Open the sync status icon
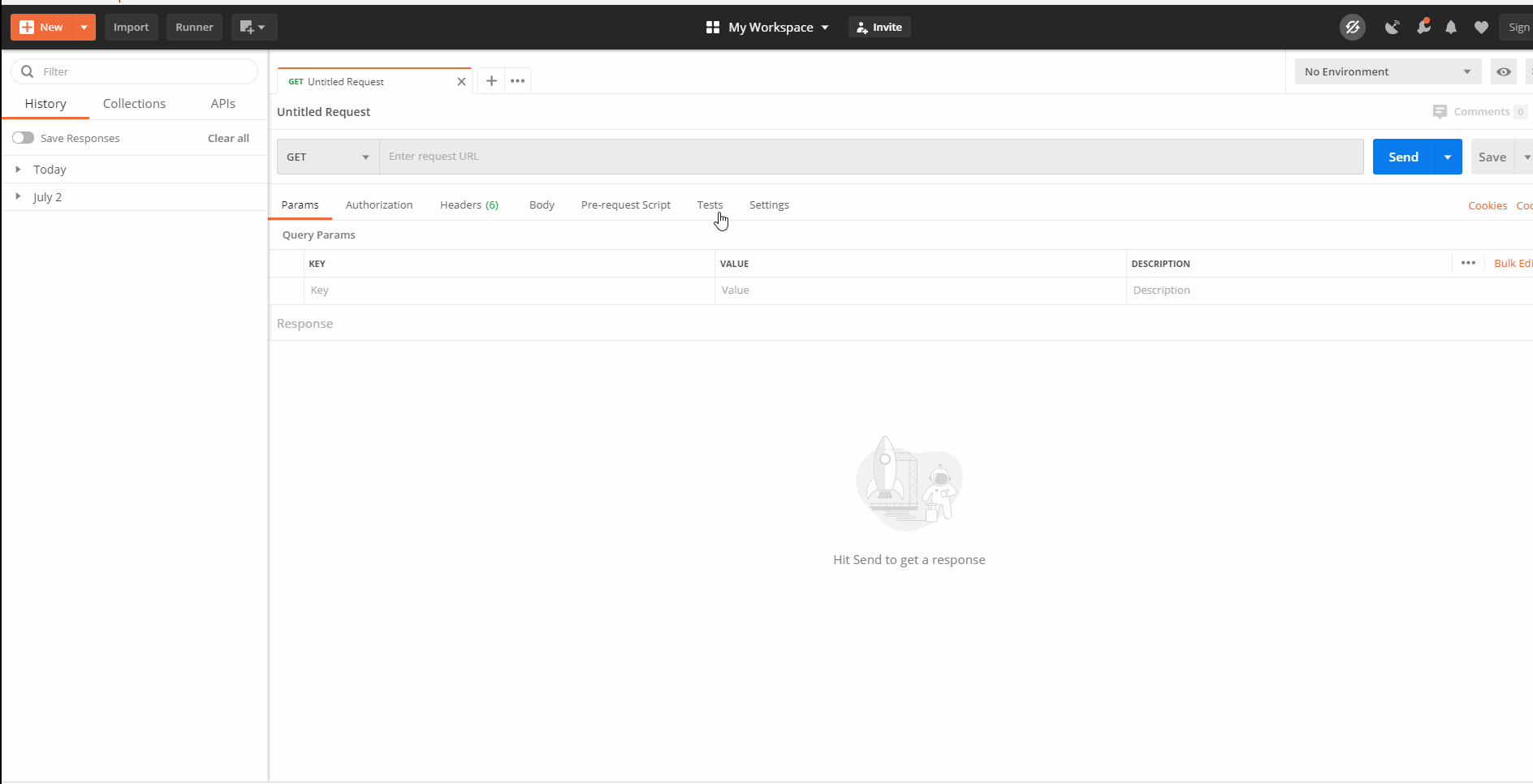 pyautogui.click(x=1353, y=27)
